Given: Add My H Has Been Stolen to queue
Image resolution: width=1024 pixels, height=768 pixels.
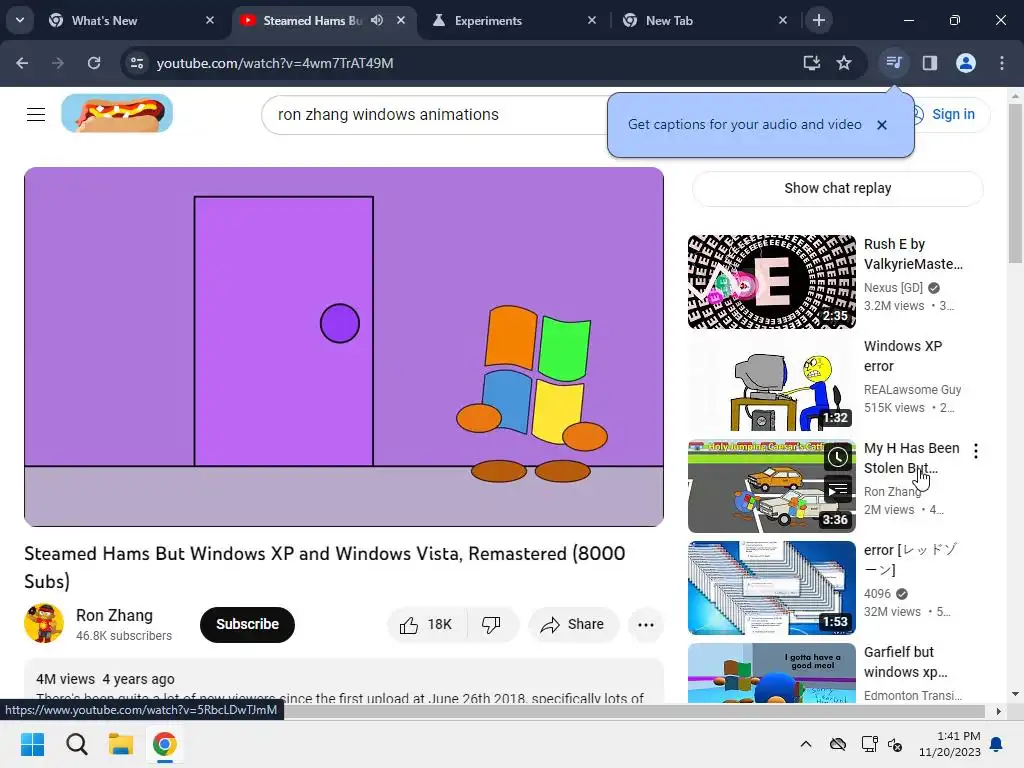Looking at the screenshot, I should [837, 489].
